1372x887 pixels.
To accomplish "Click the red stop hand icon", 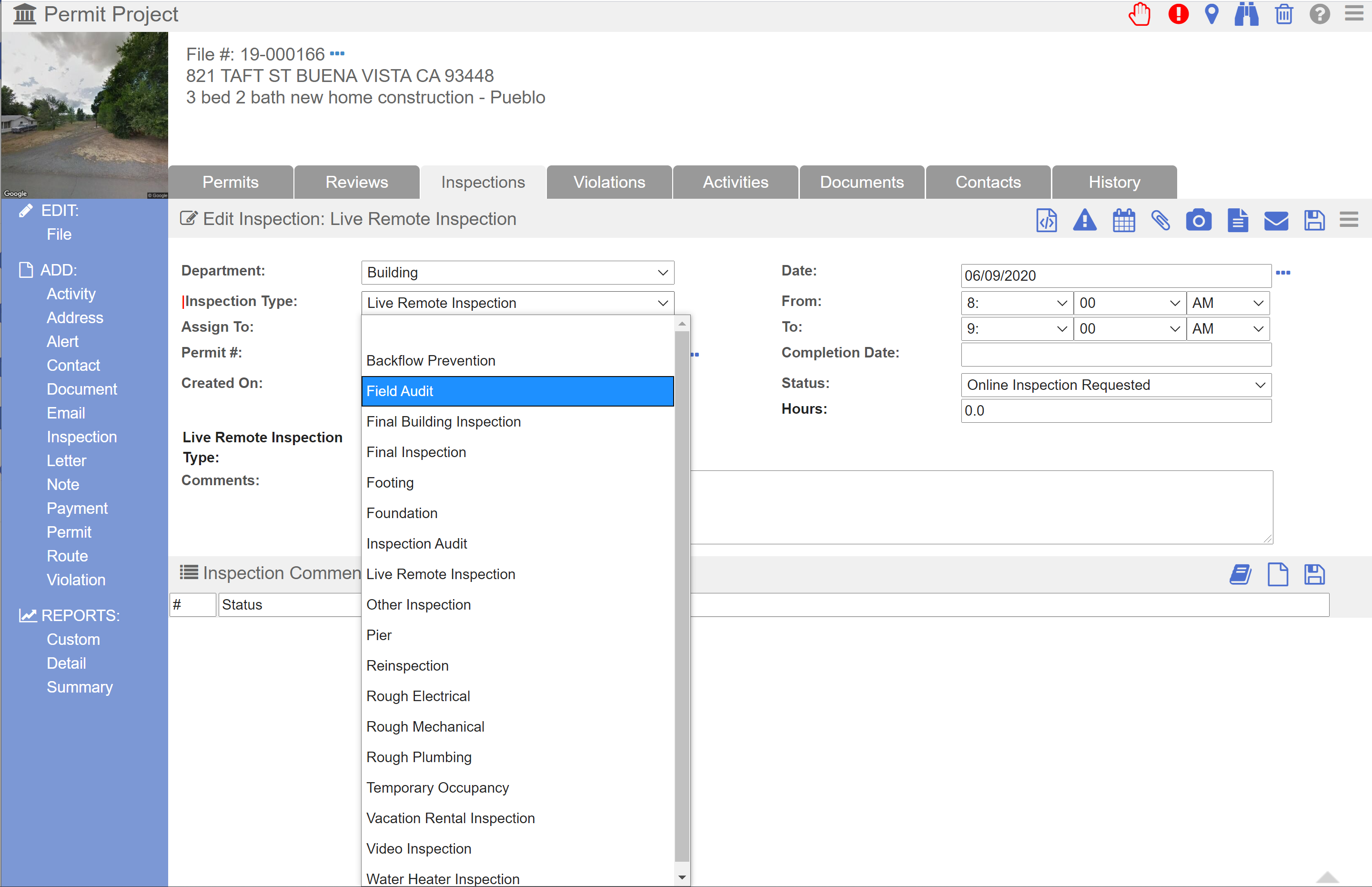I will [1140, 14].
